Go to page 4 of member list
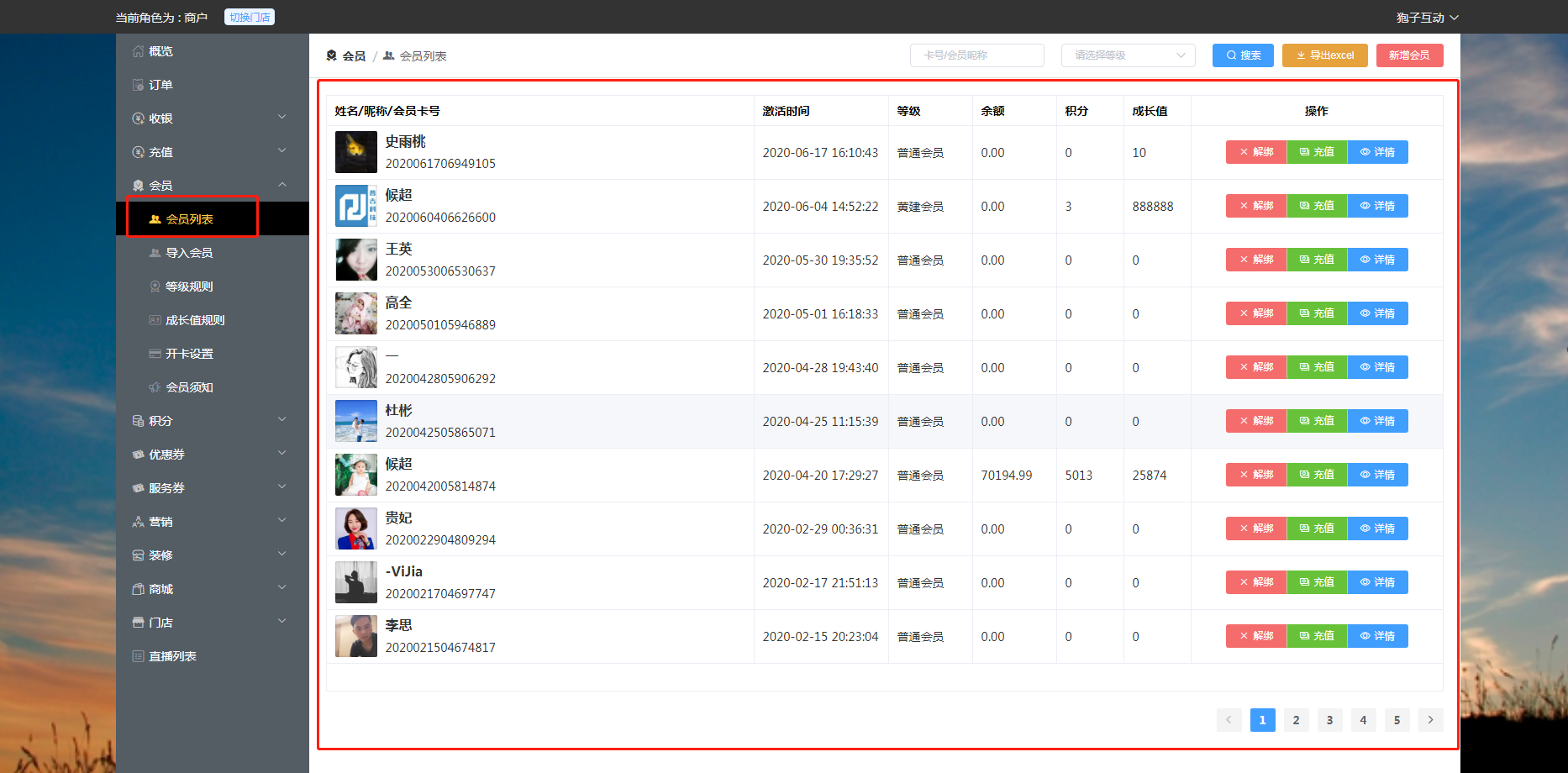Screen dimensions: 1568x773 1363,720
